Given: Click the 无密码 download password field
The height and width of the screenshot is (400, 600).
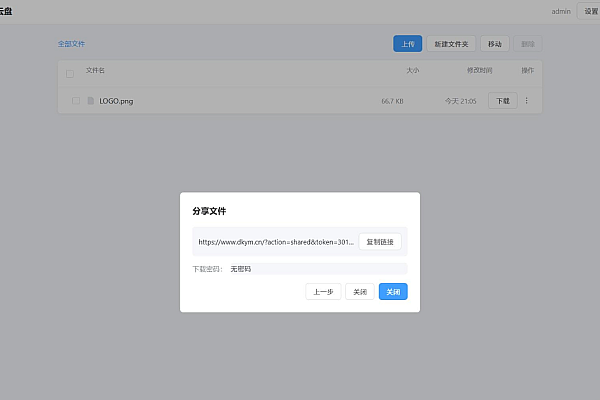Looking at the screenshot, I should pos(319,269).
